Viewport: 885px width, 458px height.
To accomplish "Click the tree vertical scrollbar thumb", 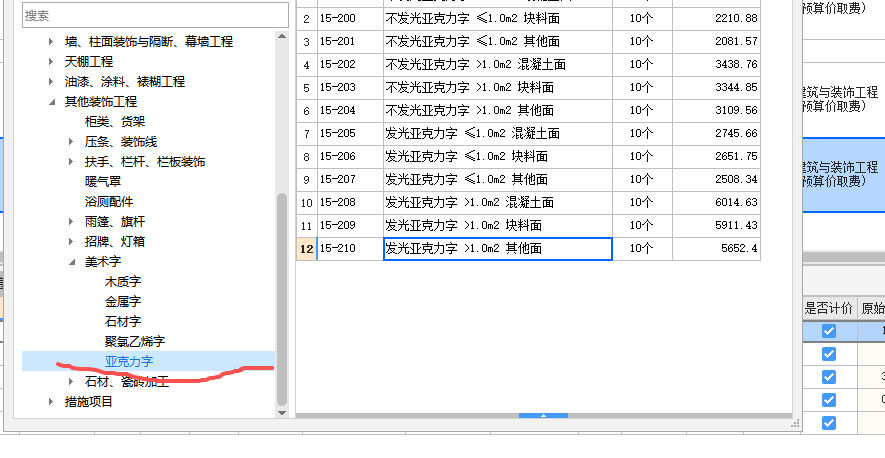I will 282,299.
